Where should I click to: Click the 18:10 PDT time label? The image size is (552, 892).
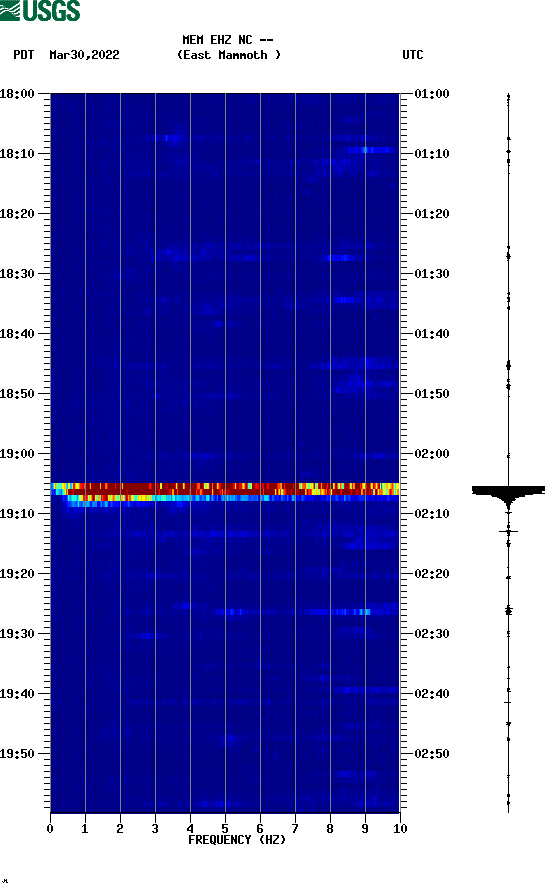click(17, 154)
